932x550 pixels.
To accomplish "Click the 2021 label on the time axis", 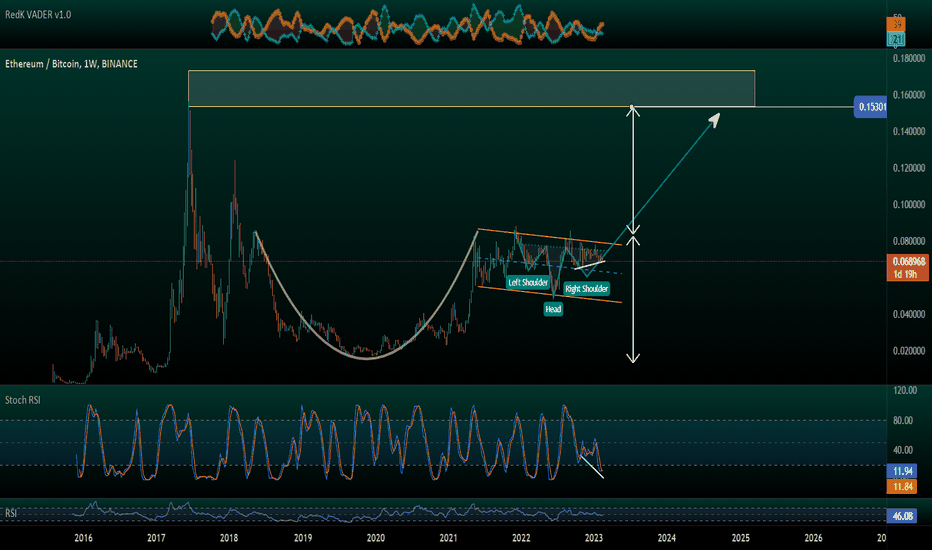I will (448, 538).
